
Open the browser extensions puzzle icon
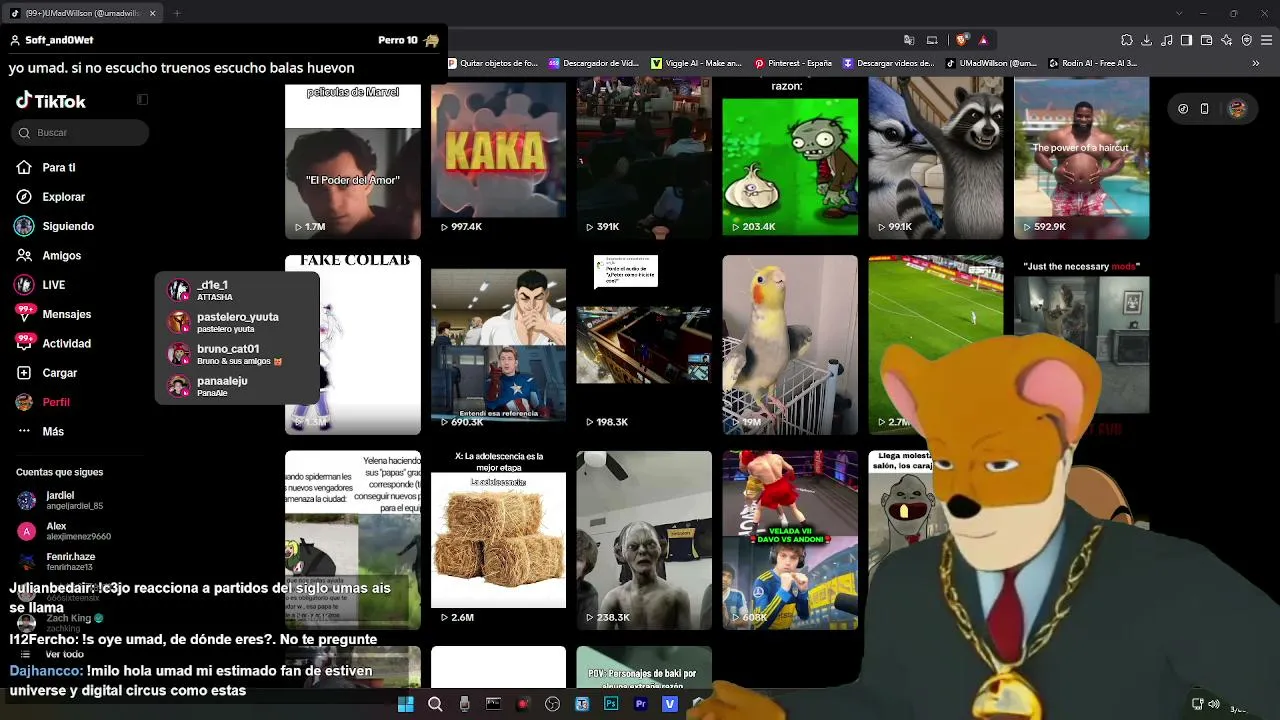pyautogui.click(x=1127, y=40)
